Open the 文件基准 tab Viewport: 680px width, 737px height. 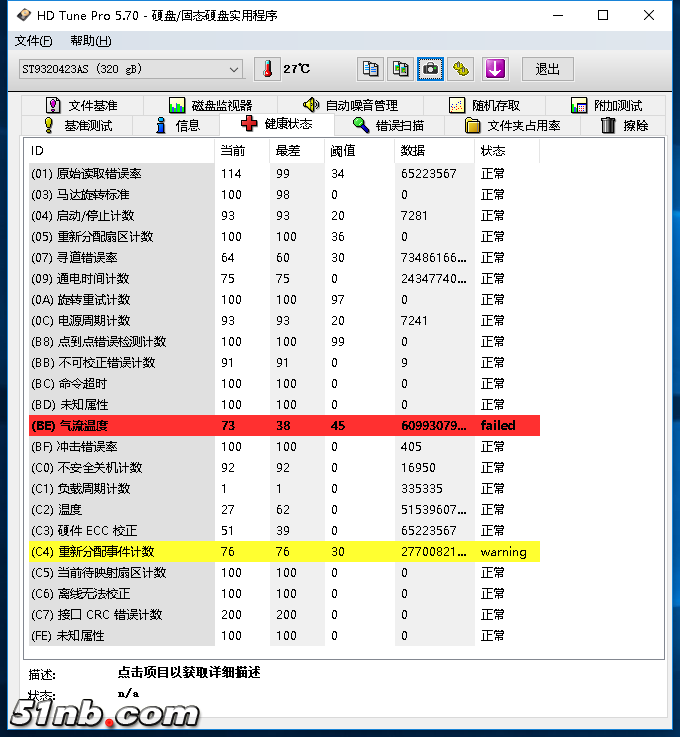coord(82,105)
